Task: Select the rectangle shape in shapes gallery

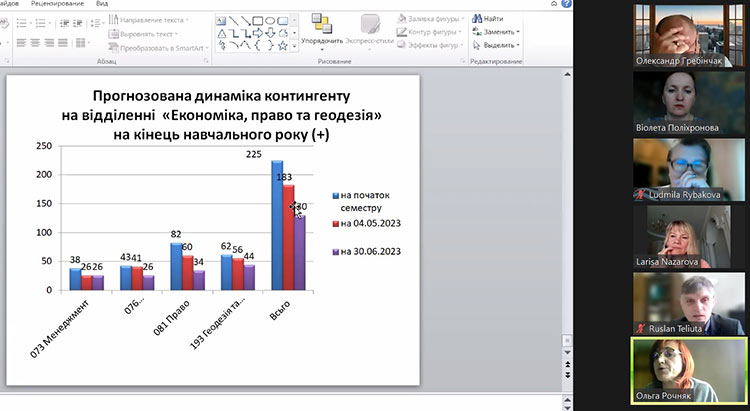Action: click(256, 19)
